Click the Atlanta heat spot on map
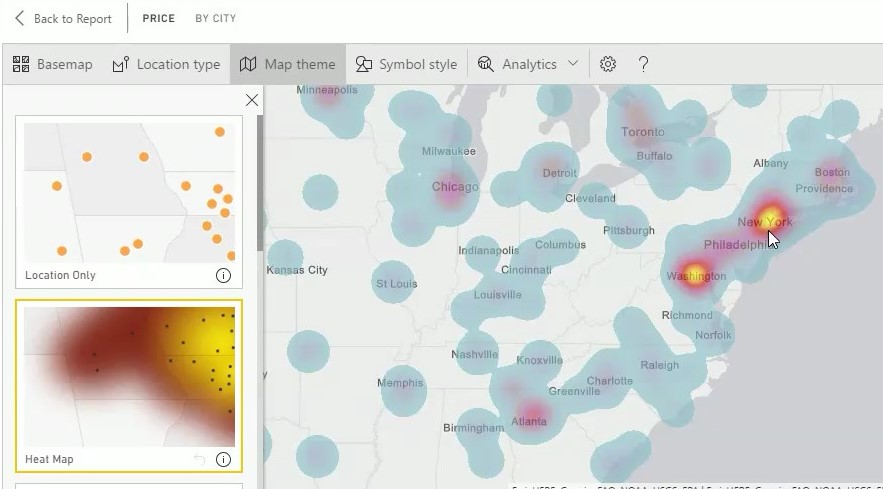 pos(531,413)
